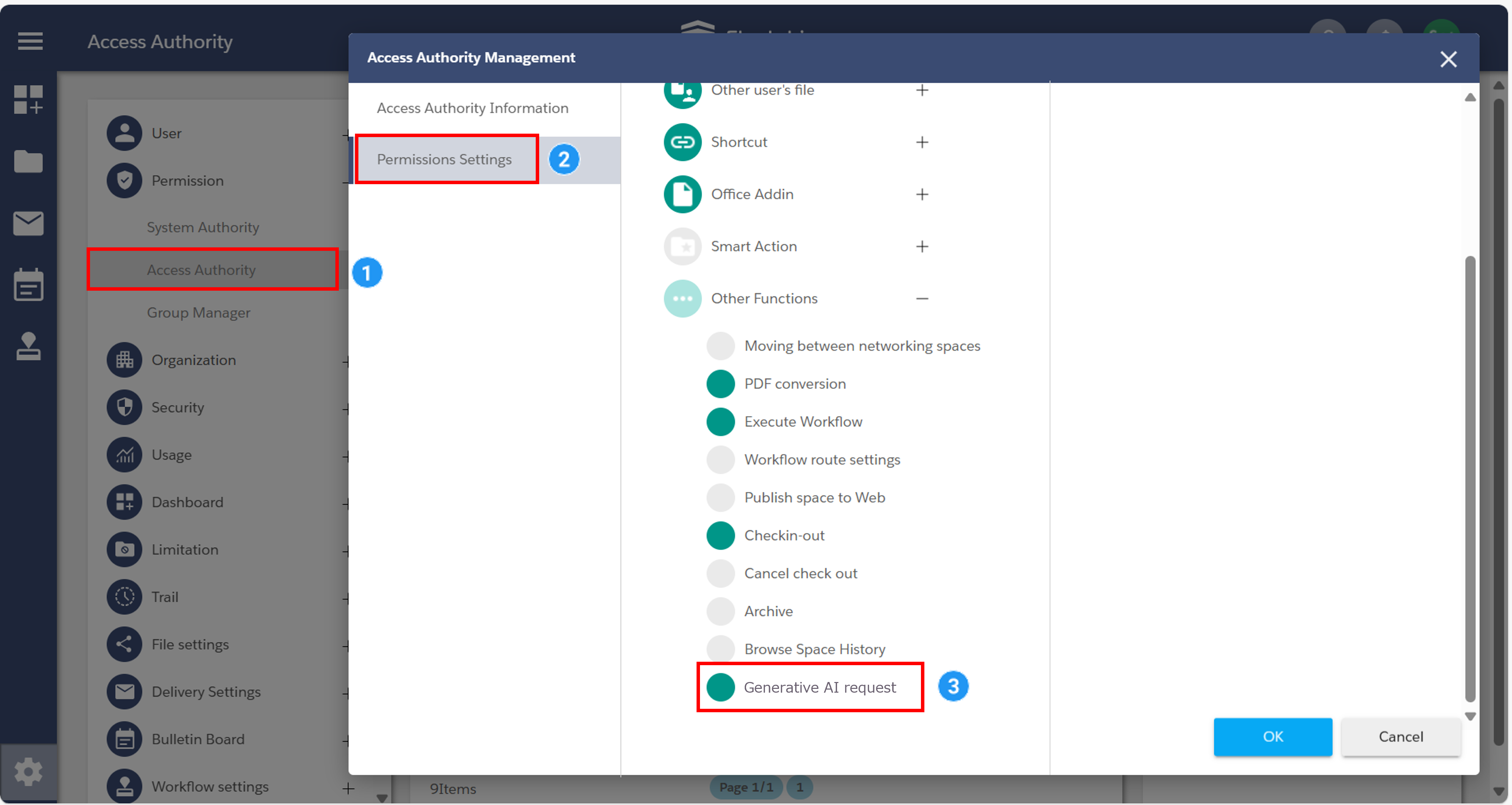This screenshot has height=805, width=1512.
Task: Select System Authority in the sidebar
Action: tap(203, 227)
